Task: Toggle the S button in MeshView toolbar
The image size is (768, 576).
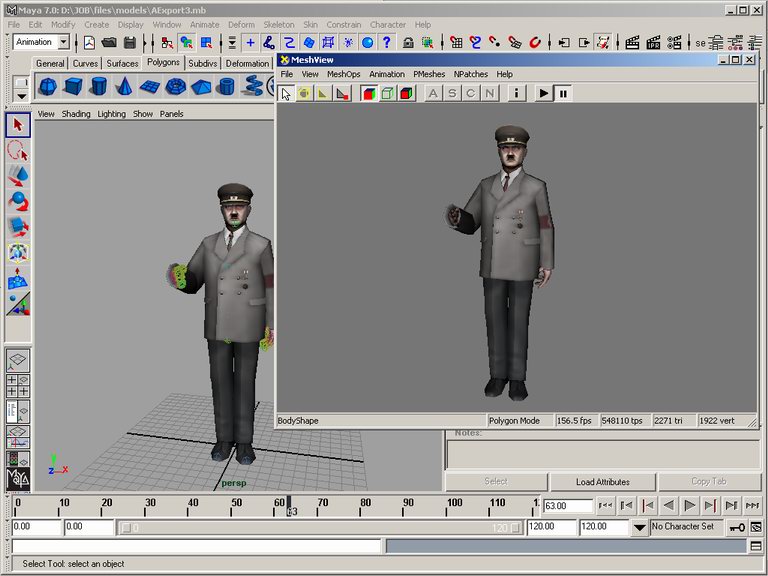Action: pyautogui.click(x=452, y=93)
